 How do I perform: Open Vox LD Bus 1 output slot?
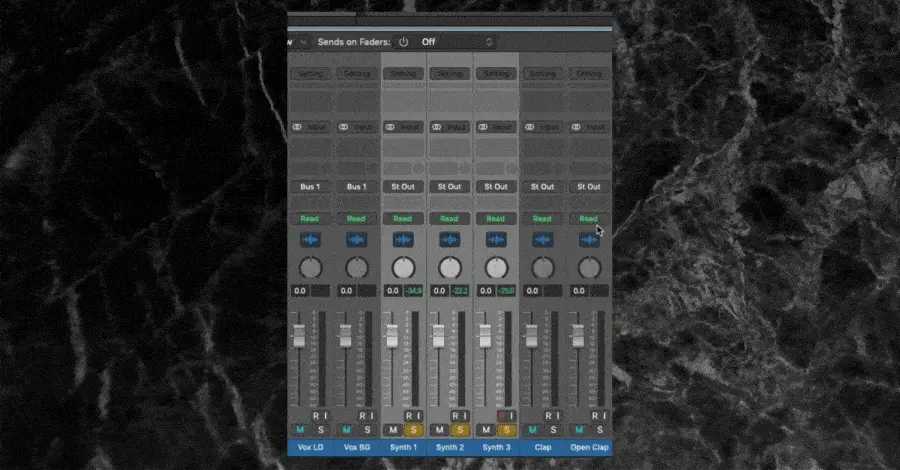pyautogui.click(x=310, y=187)
